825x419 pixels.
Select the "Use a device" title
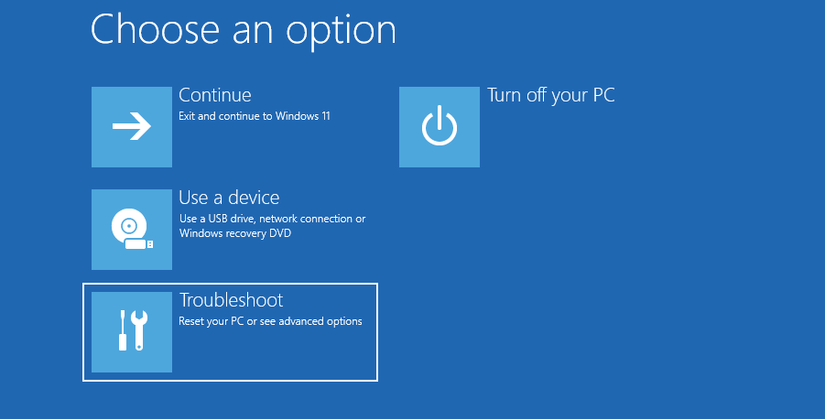pyautogui.click(x=228, y=198)
